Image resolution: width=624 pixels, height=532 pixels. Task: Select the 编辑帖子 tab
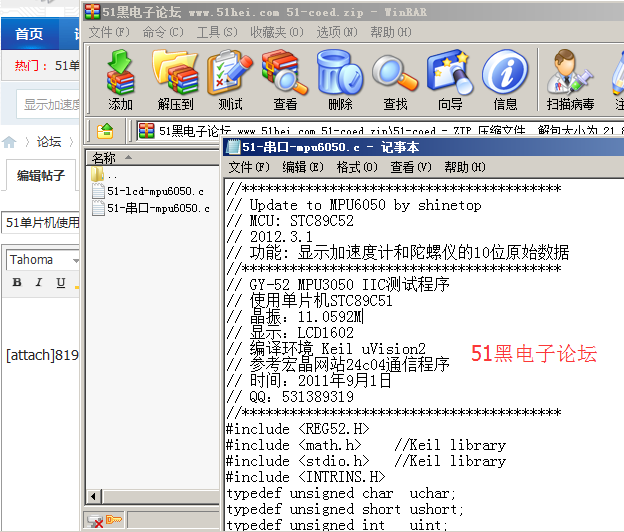[x=41, y=175]
